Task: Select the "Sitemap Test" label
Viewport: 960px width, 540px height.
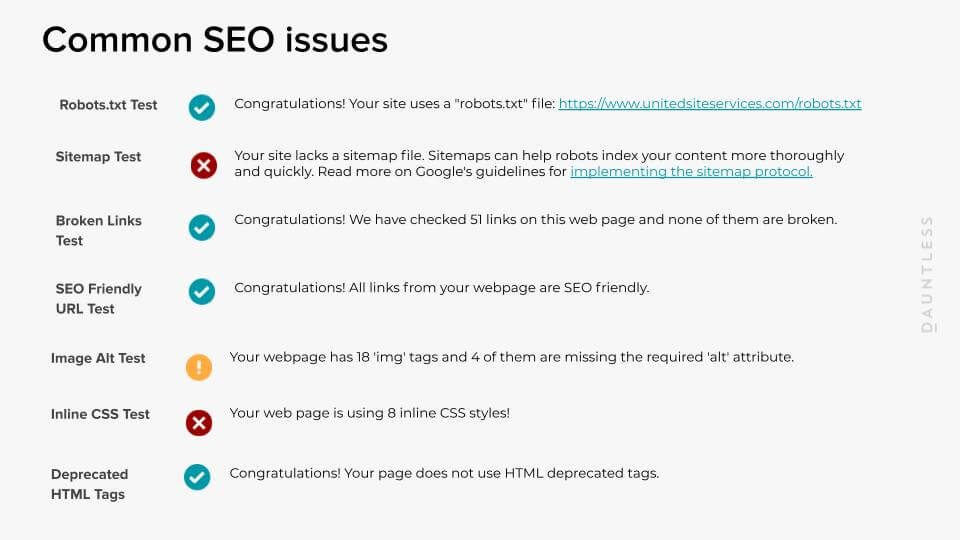Action: [x=98, y=157]
